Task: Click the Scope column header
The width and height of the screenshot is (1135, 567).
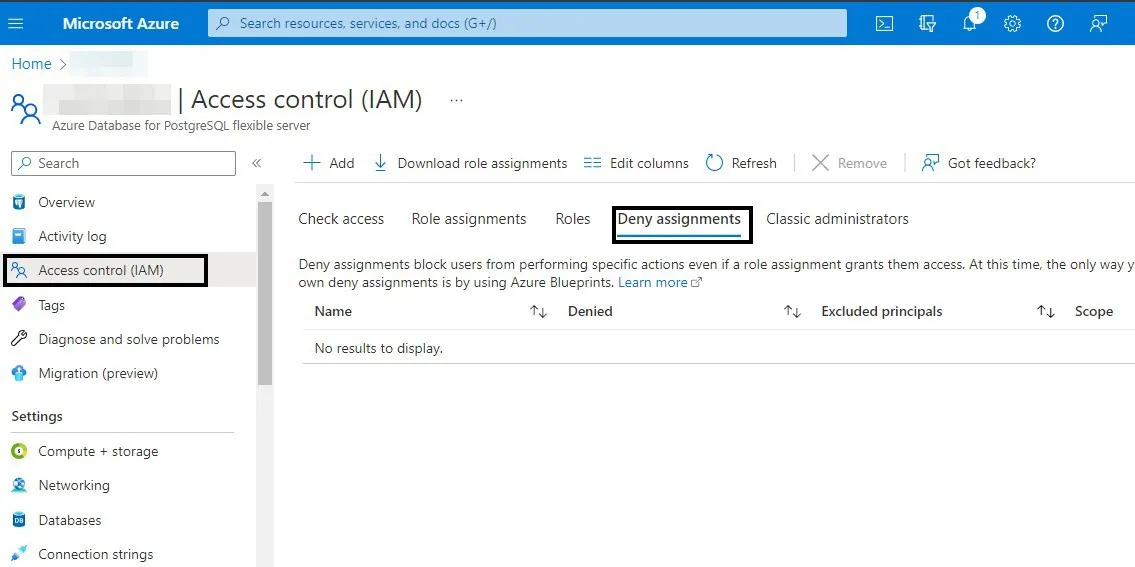Action: (1094, 311)
